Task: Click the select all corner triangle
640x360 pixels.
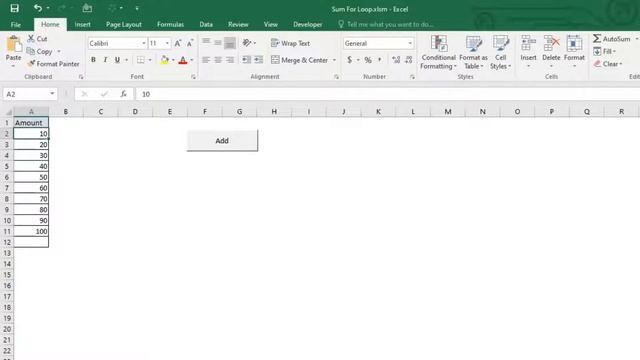Action: pos(8,111)
